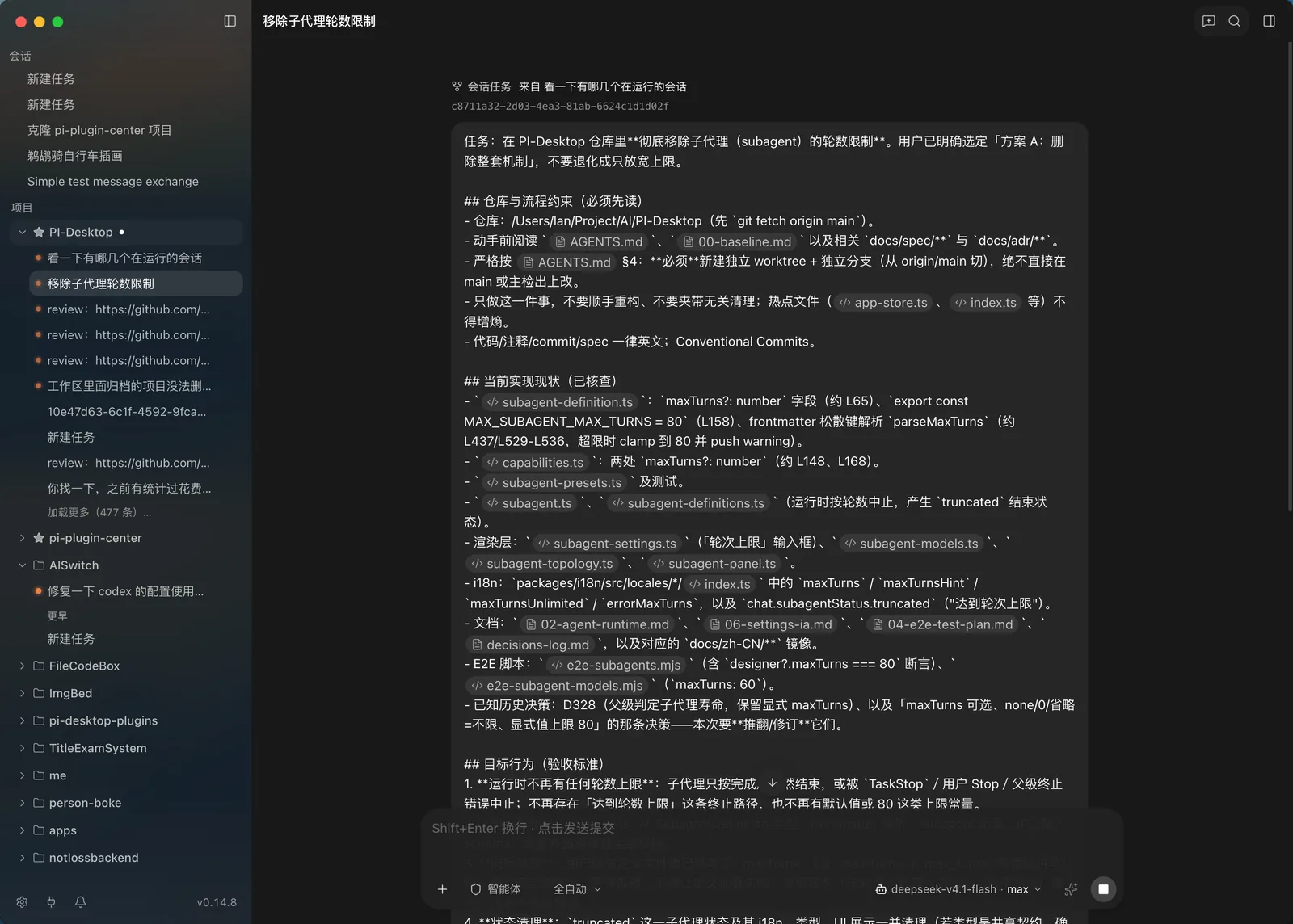
Task: Open the capabilities.ts file chip
Action: coord(535,463)
